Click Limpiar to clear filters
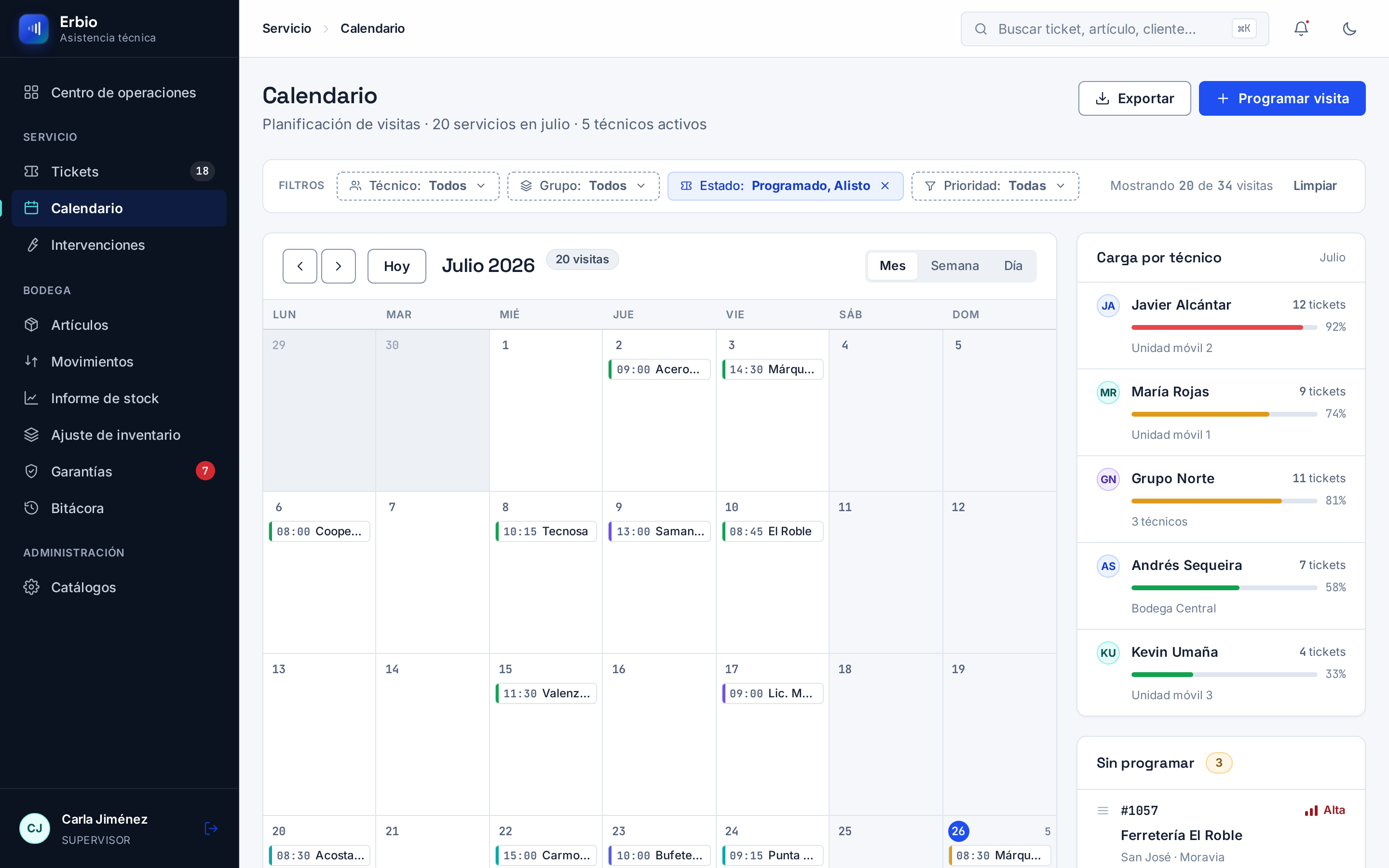The width and height of the screenshot is (1389, 868). (1314, 186)
